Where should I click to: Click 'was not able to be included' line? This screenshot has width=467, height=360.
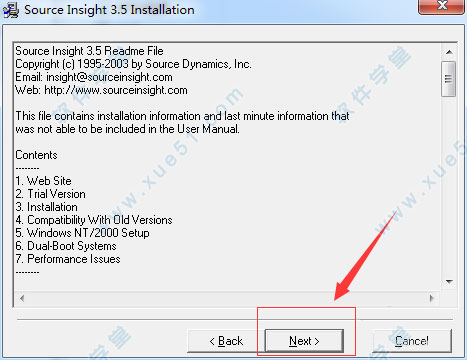coord(127,129)
